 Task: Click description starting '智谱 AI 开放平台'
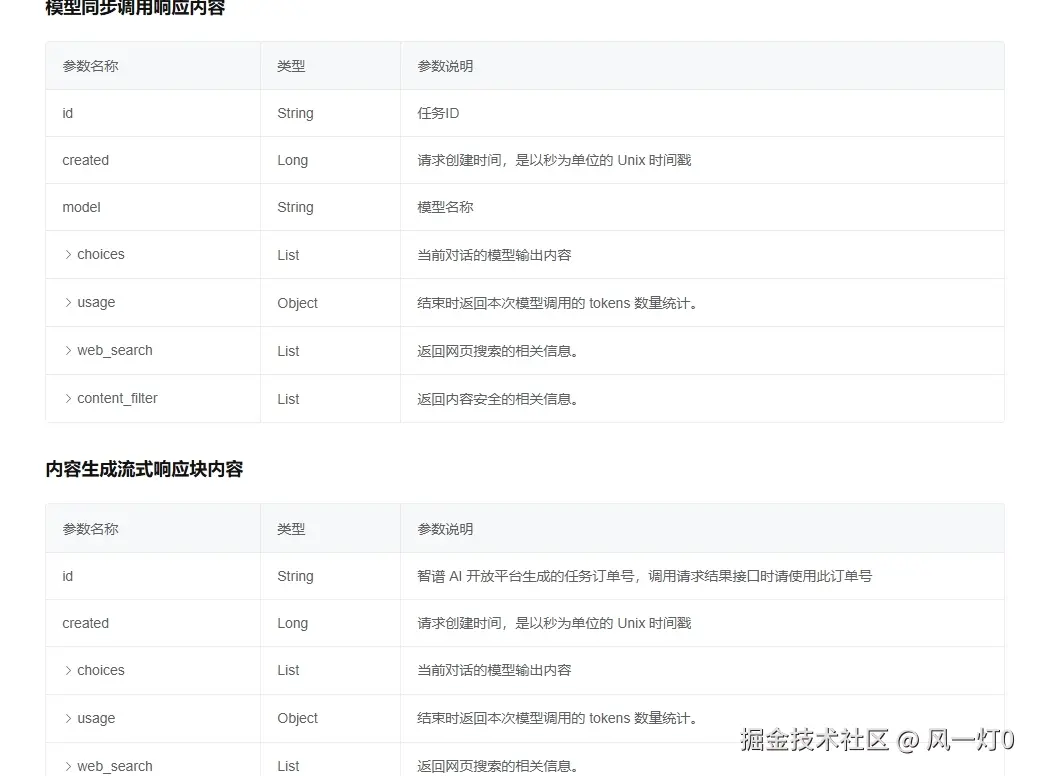644,576
